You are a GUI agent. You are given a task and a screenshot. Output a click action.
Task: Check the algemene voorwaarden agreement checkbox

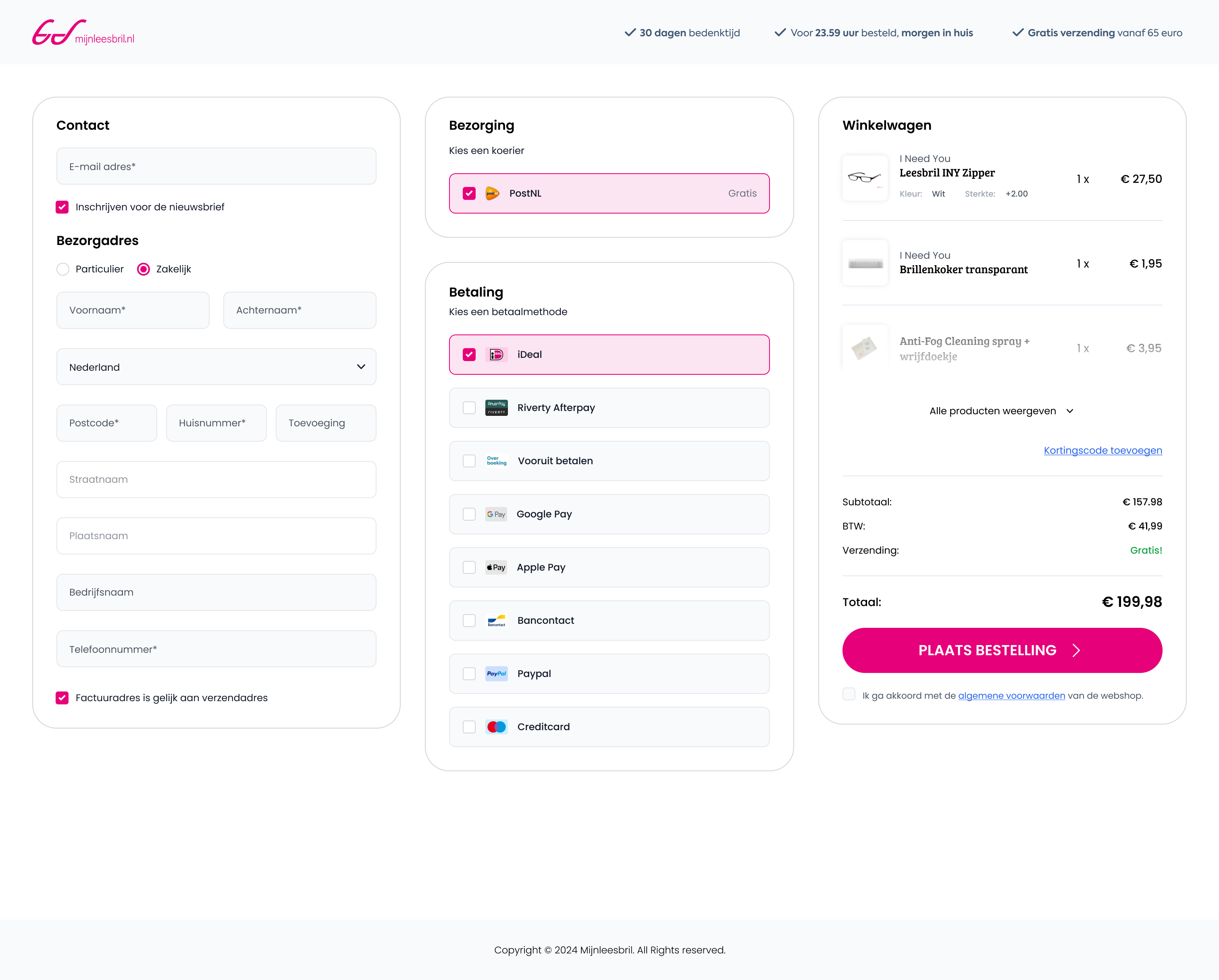pyautogui.click(x=849, y=694)
